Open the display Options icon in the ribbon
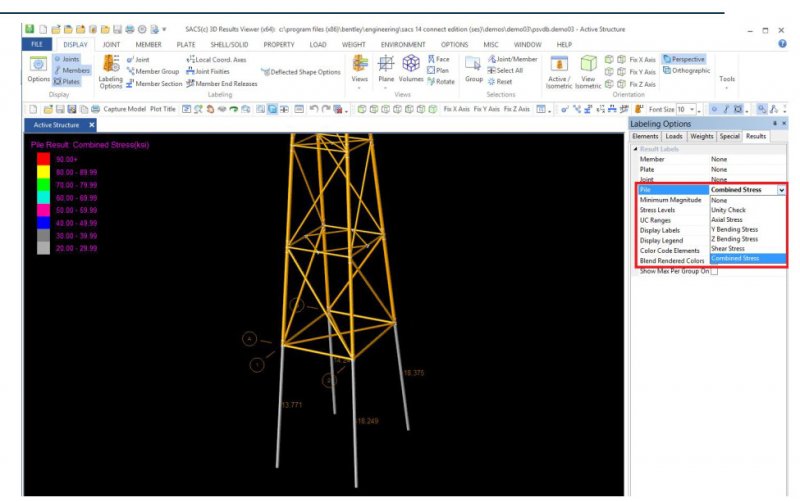This screenshot has width=800, height=502. click(x=38, y=69)
